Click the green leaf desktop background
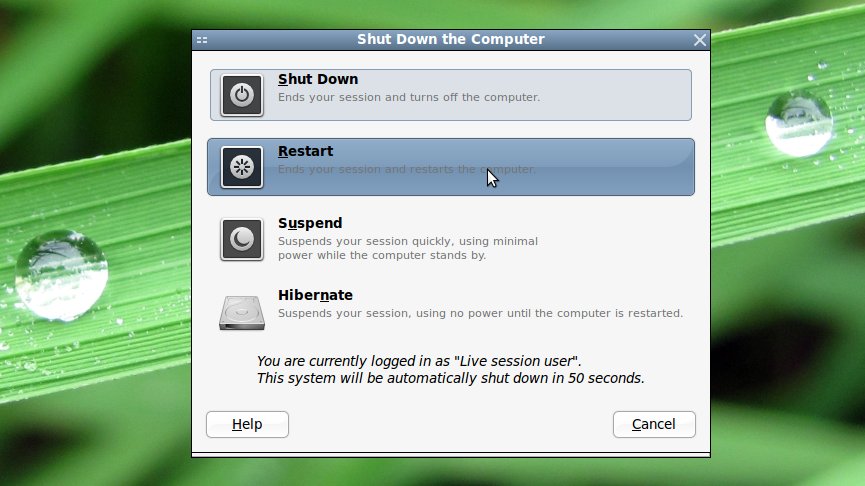This screenshot has height=486, width=865. click(x=94, y=165)
